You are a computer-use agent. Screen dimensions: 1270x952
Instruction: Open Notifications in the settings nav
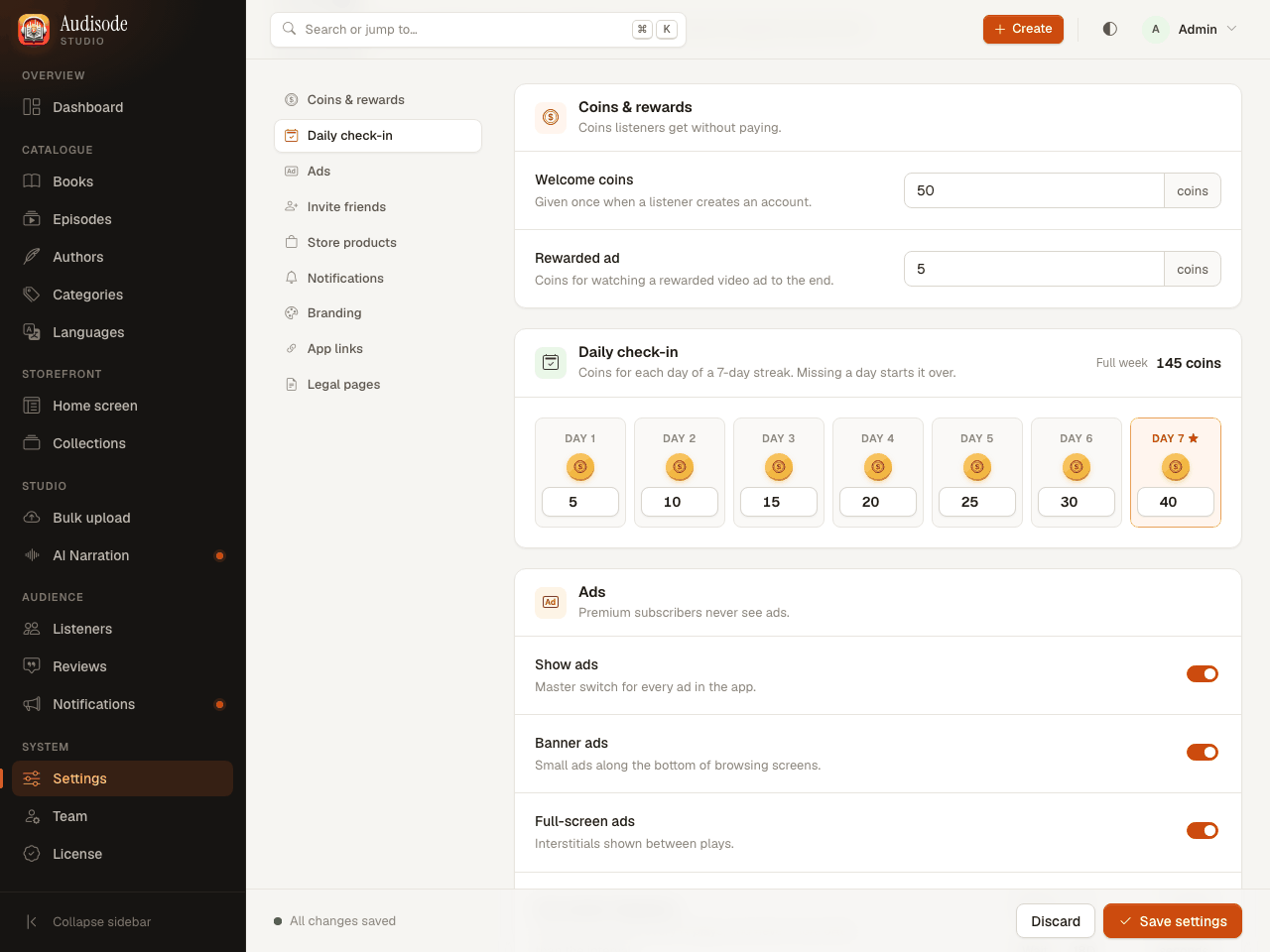[378, 279]
